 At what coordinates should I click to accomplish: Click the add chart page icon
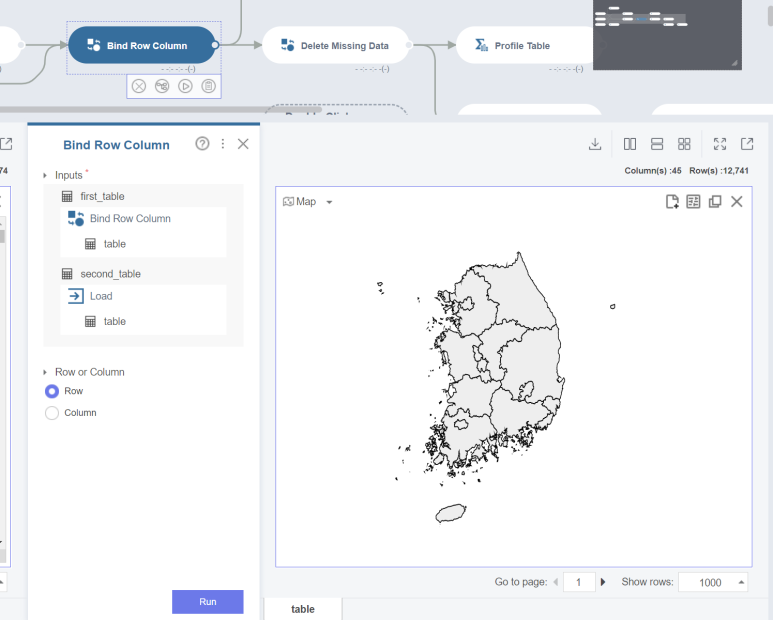(672, 202)
